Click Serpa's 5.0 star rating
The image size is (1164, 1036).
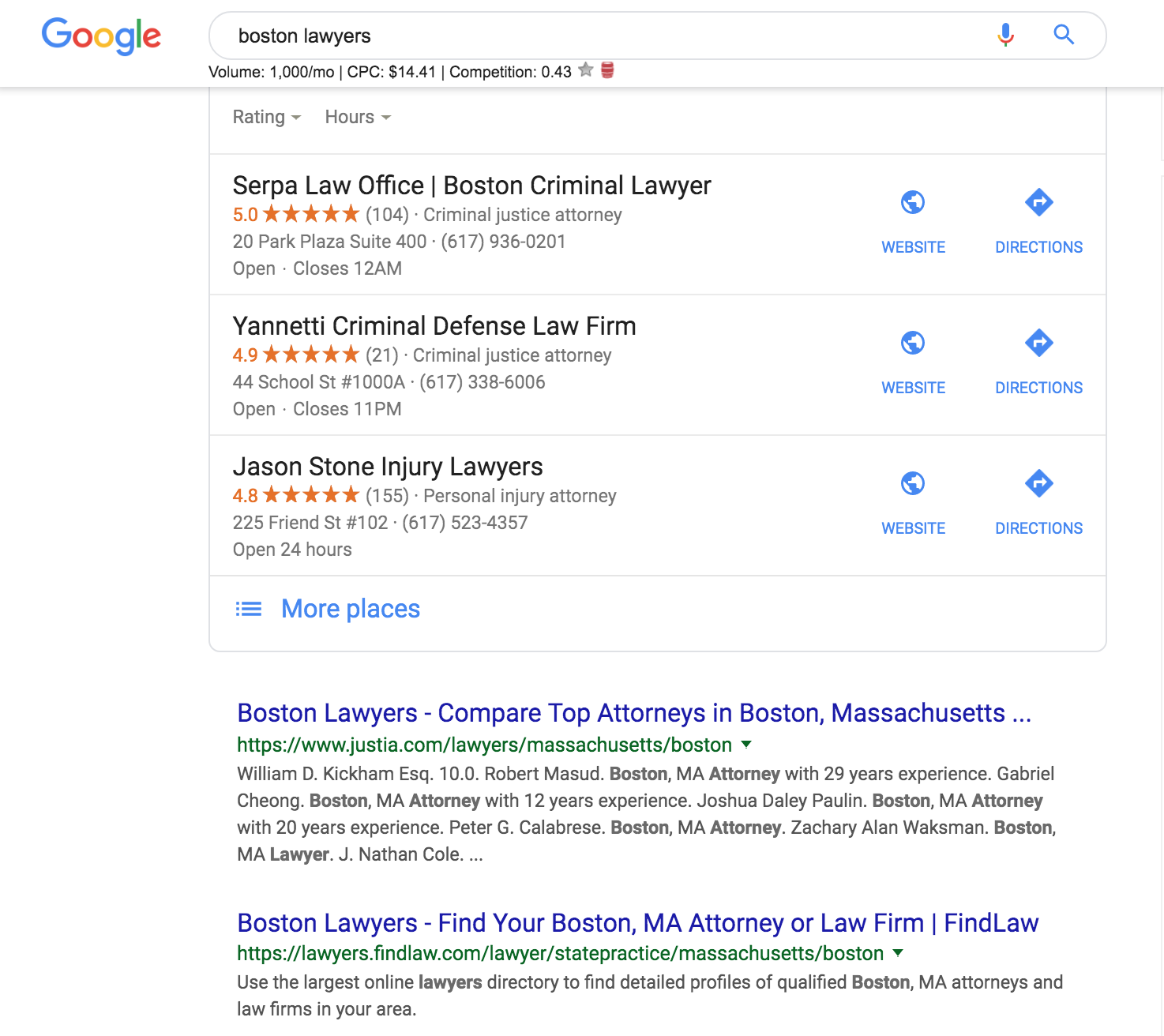click(296, 214)
